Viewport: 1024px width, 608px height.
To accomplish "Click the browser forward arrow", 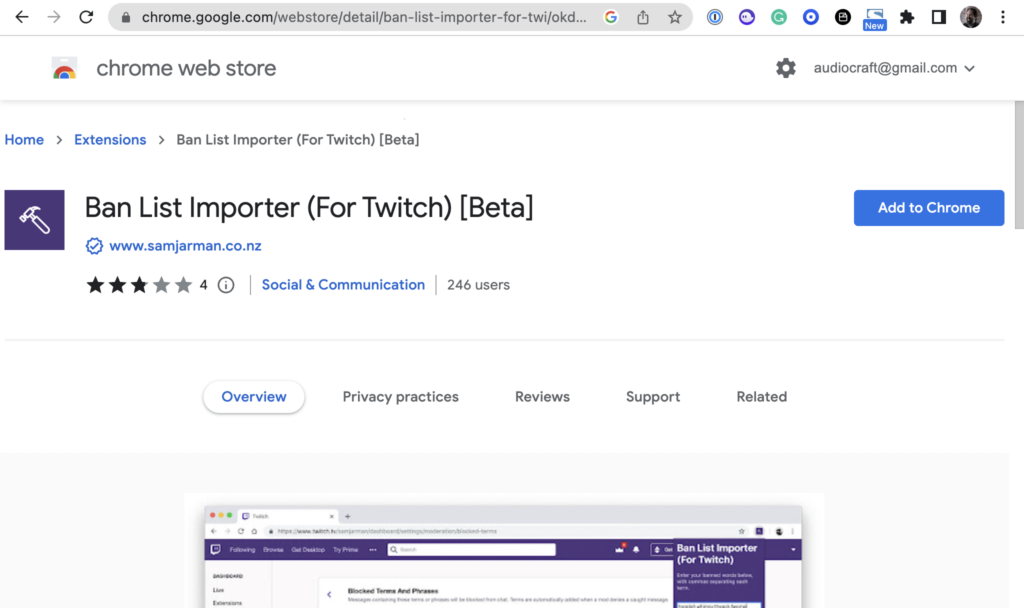I will pyautogui.click(x=54, y=17).
